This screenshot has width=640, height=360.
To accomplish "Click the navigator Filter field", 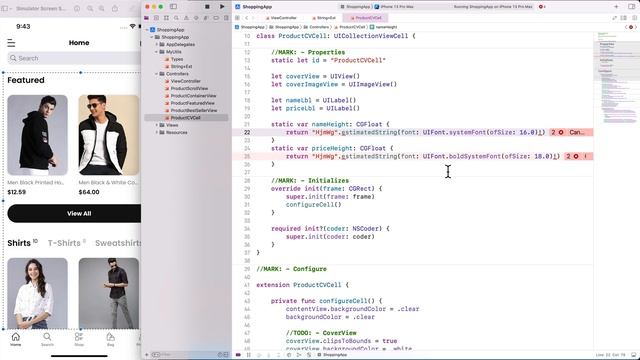I will click(184, 355).
